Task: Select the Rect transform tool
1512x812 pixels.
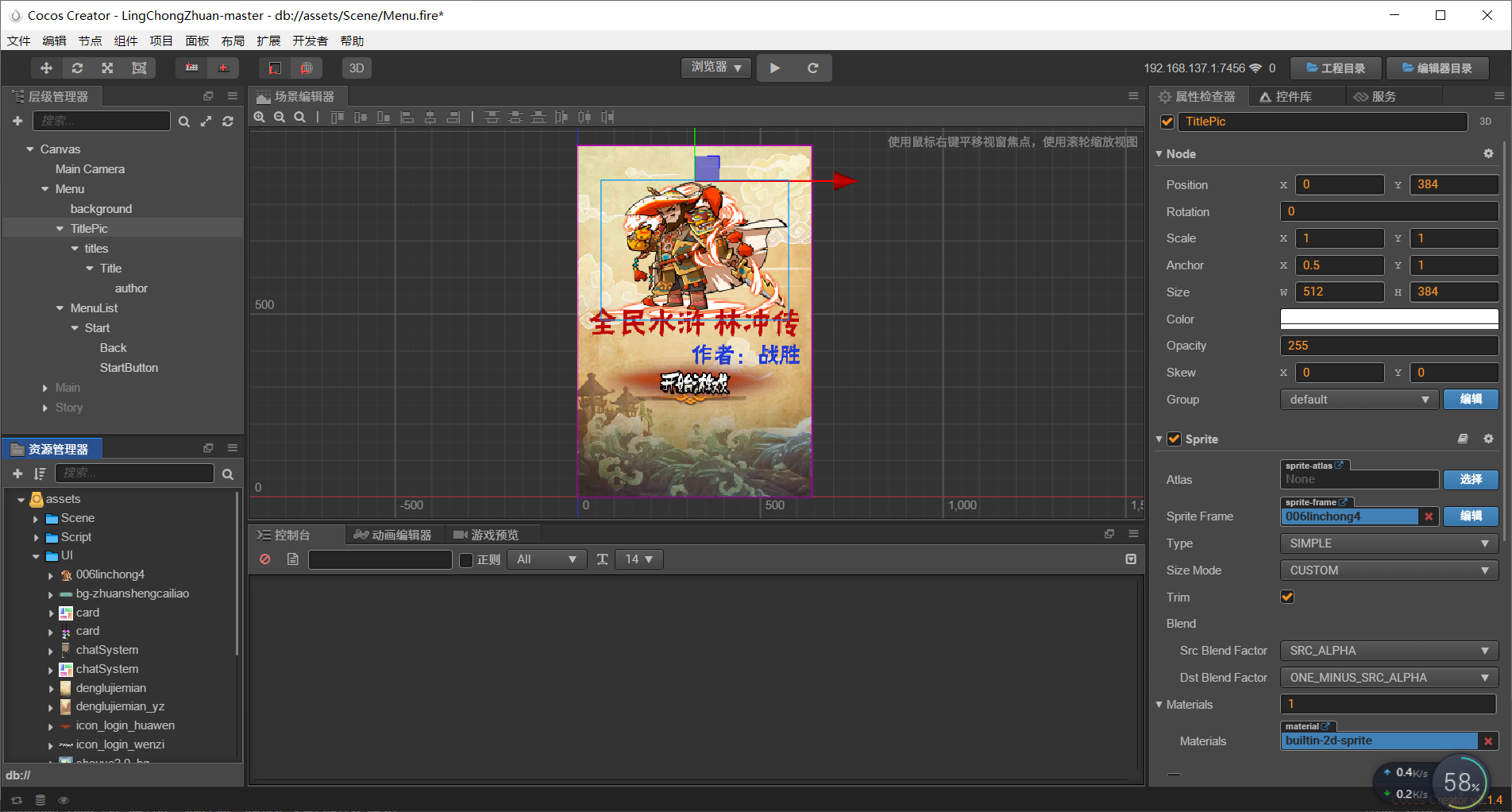Action: point(139,68)
